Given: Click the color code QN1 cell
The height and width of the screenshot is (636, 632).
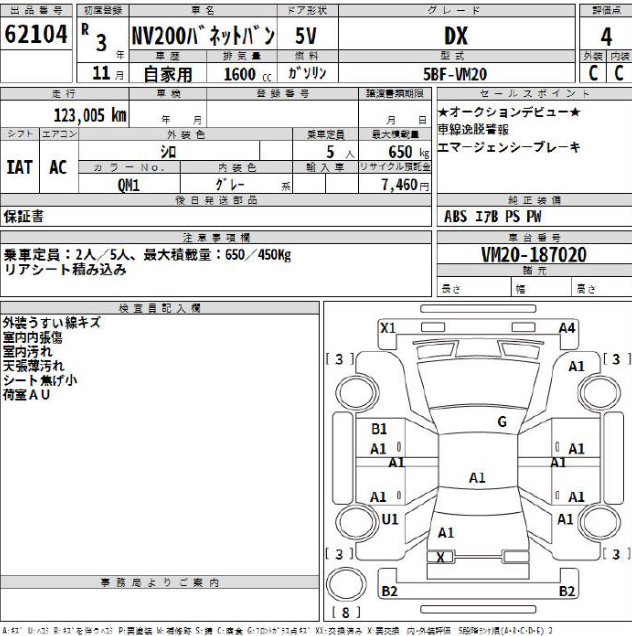Looking at the screenshot, I should click(x=129, y=185).
